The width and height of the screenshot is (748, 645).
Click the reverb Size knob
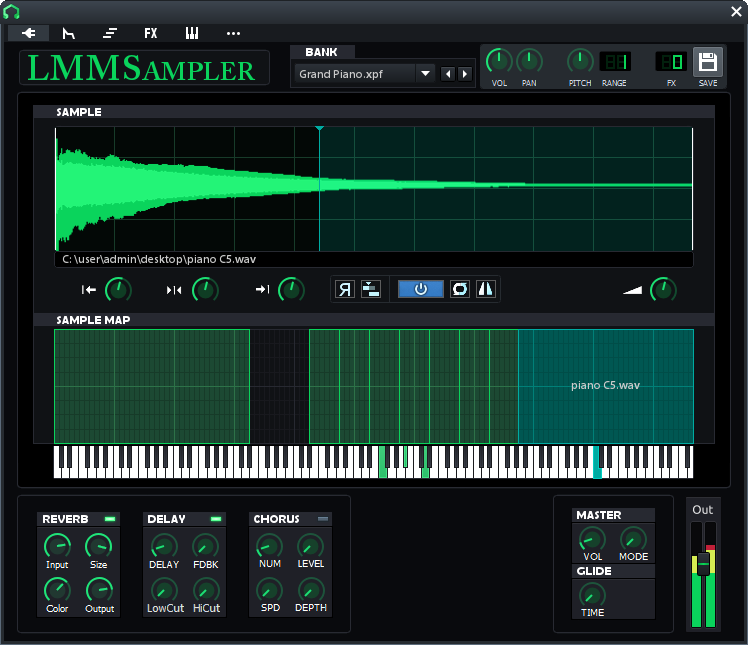(x=99, y=546)
